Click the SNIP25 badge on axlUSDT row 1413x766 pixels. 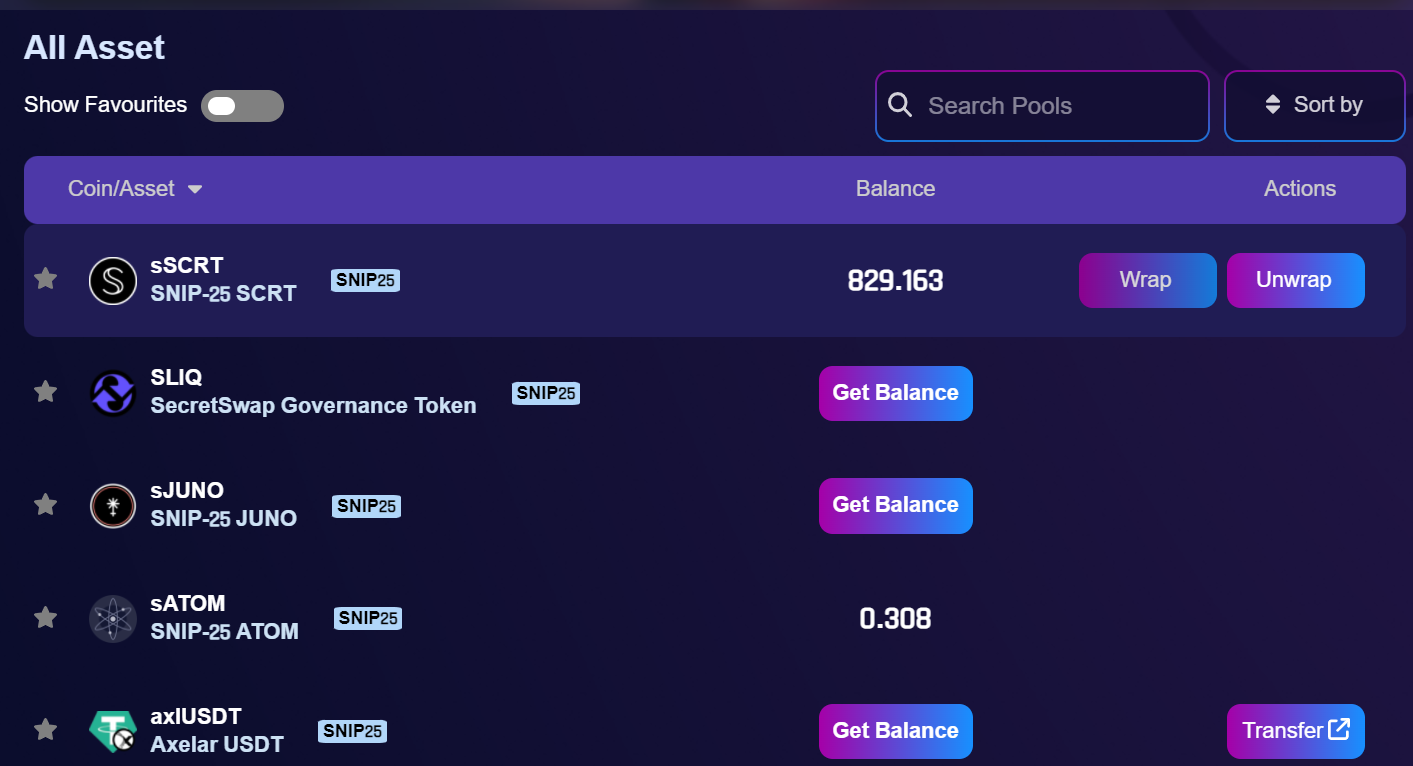[352, 731]
